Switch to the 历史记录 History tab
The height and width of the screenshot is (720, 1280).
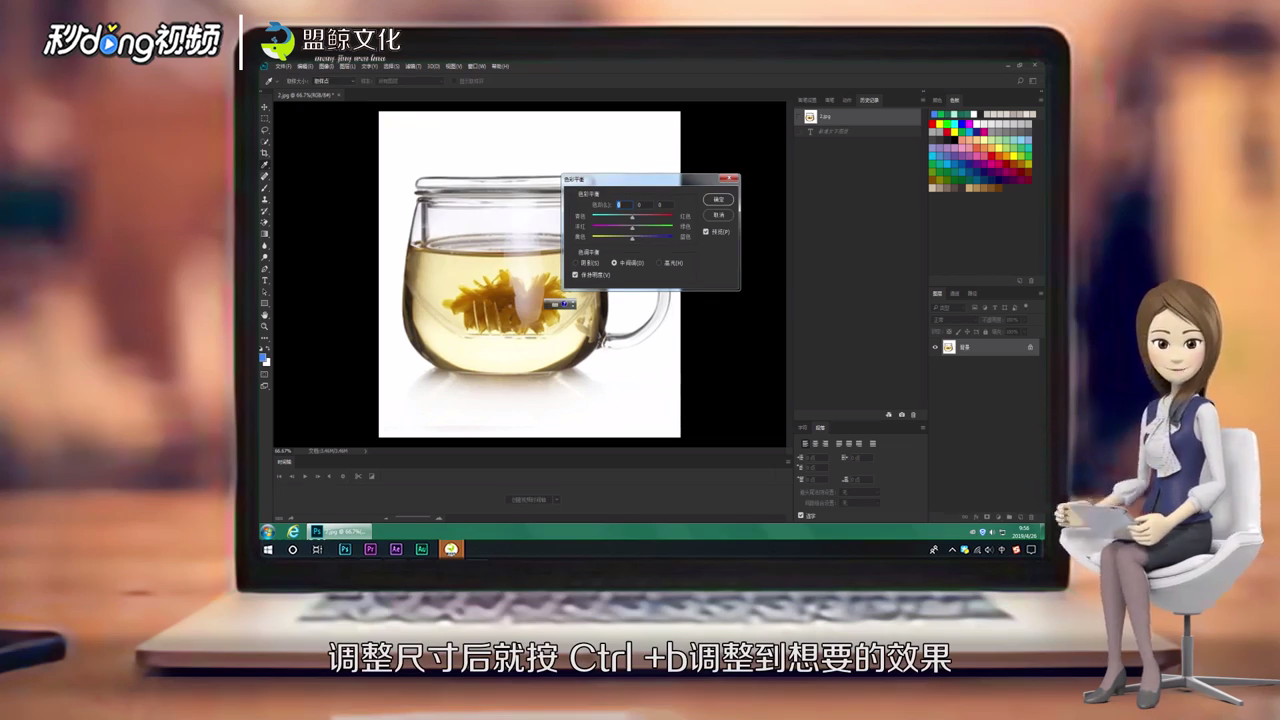point(869,100)
